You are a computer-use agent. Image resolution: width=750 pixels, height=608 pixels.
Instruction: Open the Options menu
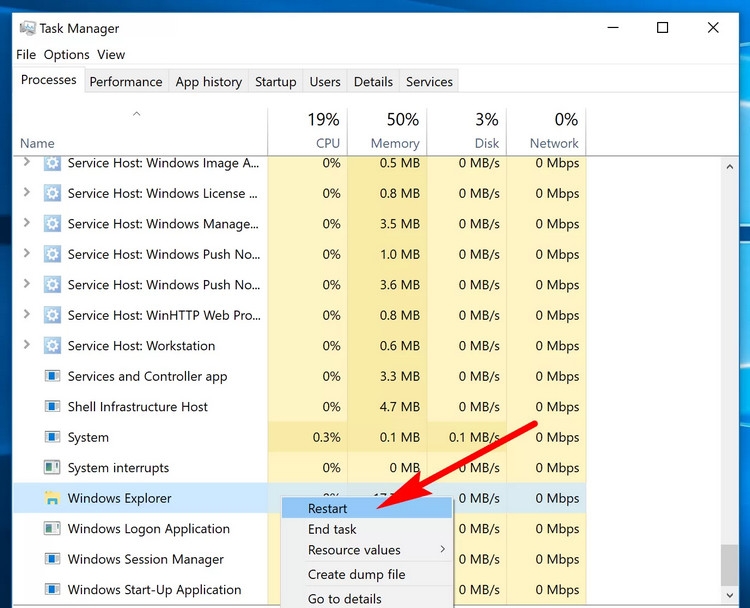tap(66, 55)
